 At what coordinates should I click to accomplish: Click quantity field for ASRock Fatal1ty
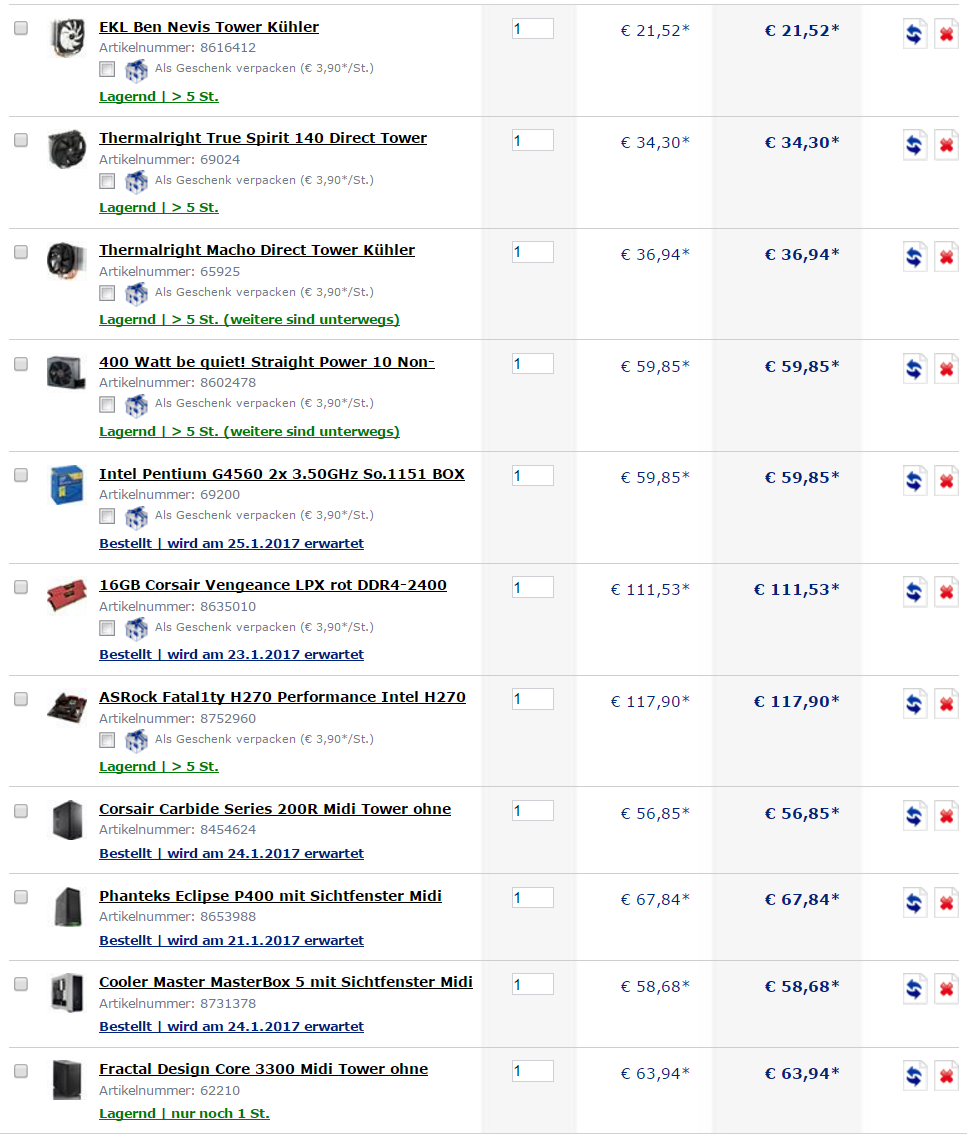[x=532, y=699]
